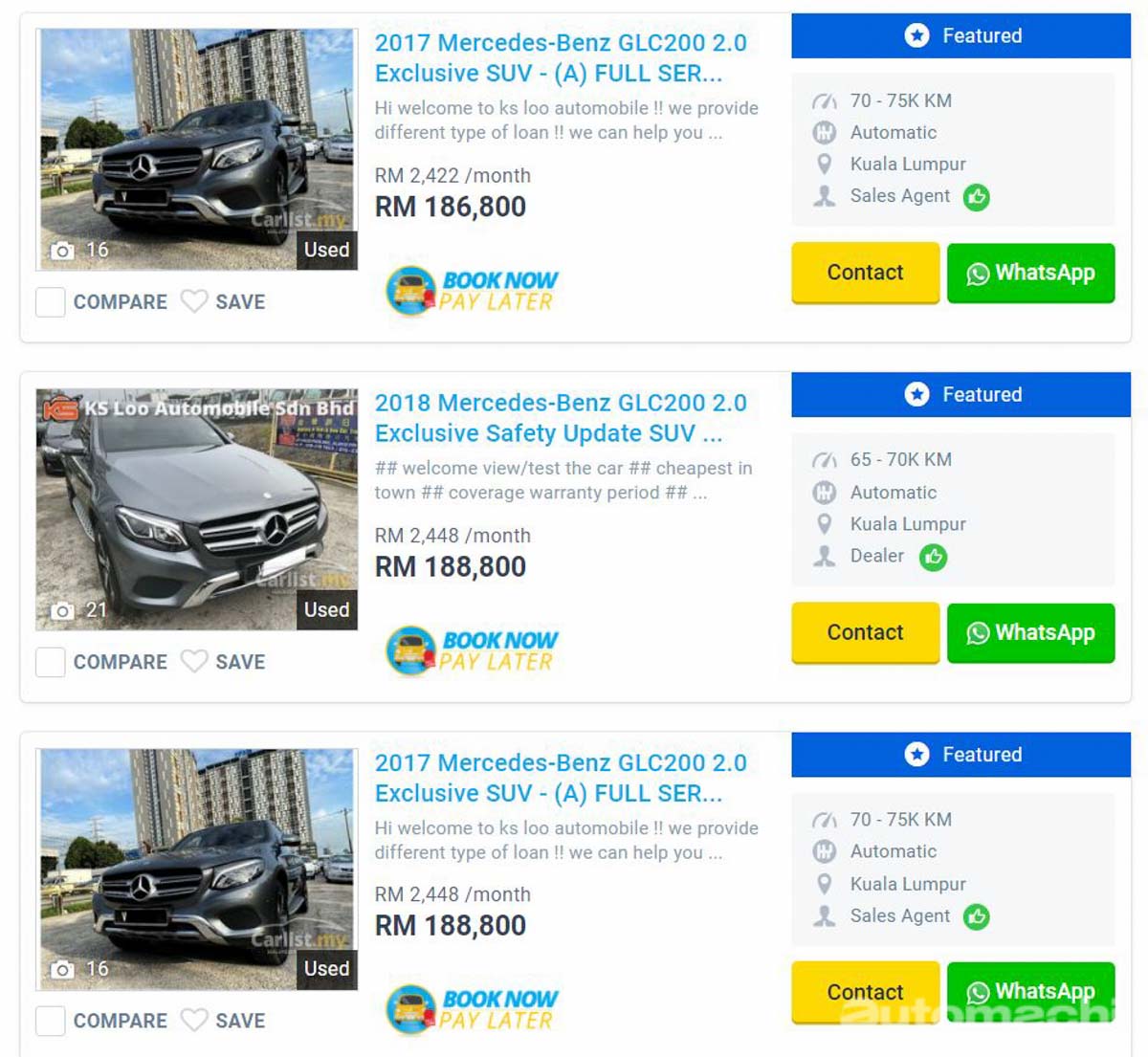Tick Compare checkbox on RM 188,800 2018 listing
The image size is (1148, 1057).
51,662
